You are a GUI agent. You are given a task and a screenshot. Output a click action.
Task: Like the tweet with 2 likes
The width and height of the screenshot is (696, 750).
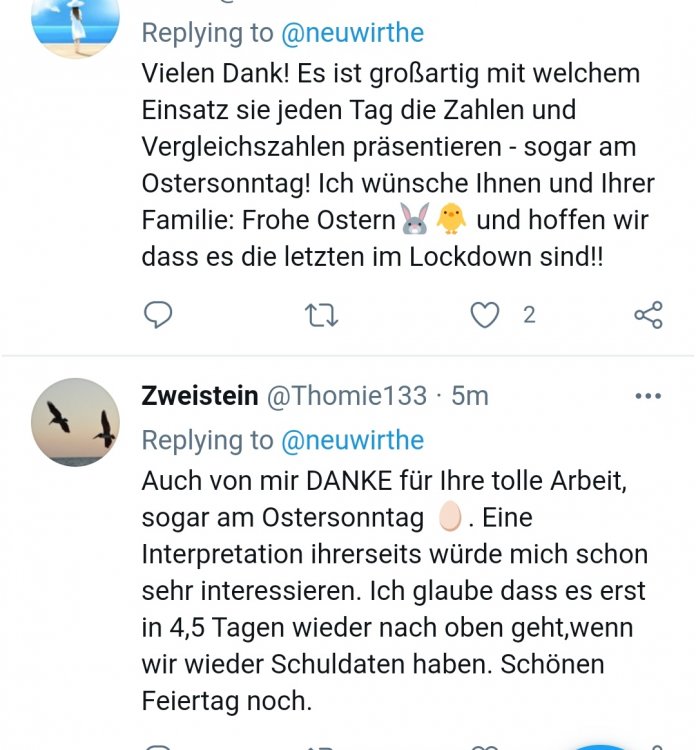click(485, 315)
